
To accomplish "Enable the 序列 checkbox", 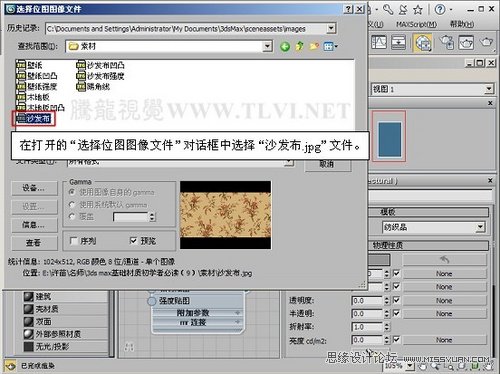I will click(73, 240).
